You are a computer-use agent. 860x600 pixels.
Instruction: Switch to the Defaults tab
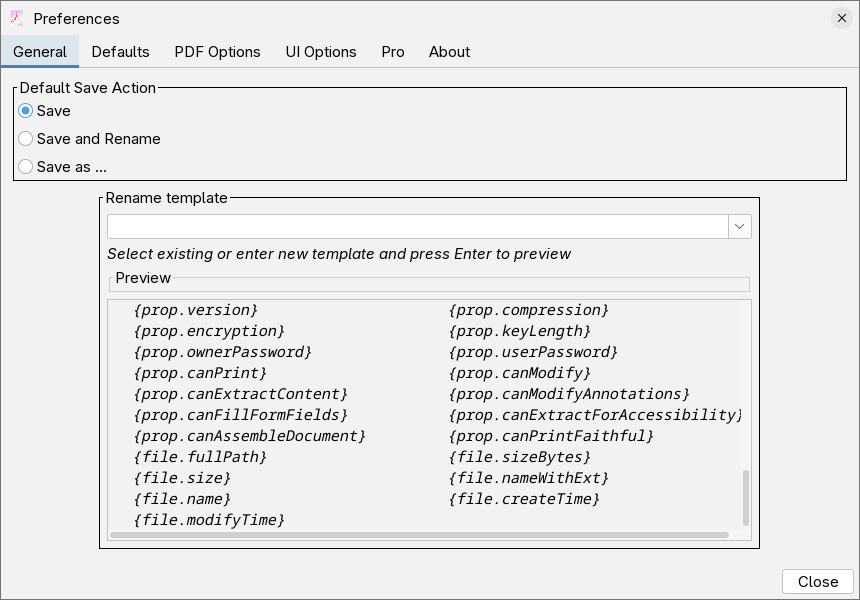pyautogui.click(x=120, y=52)
